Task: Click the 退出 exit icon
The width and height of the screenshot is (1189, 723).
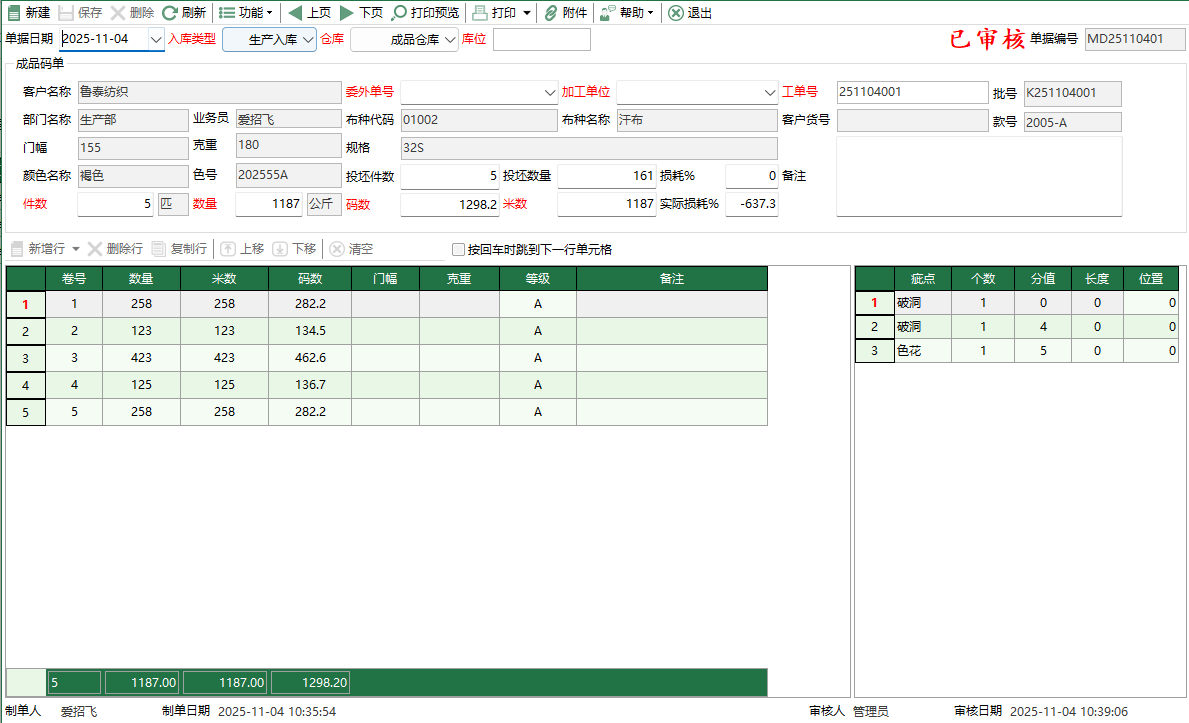Action: click(x=688, y=12)
